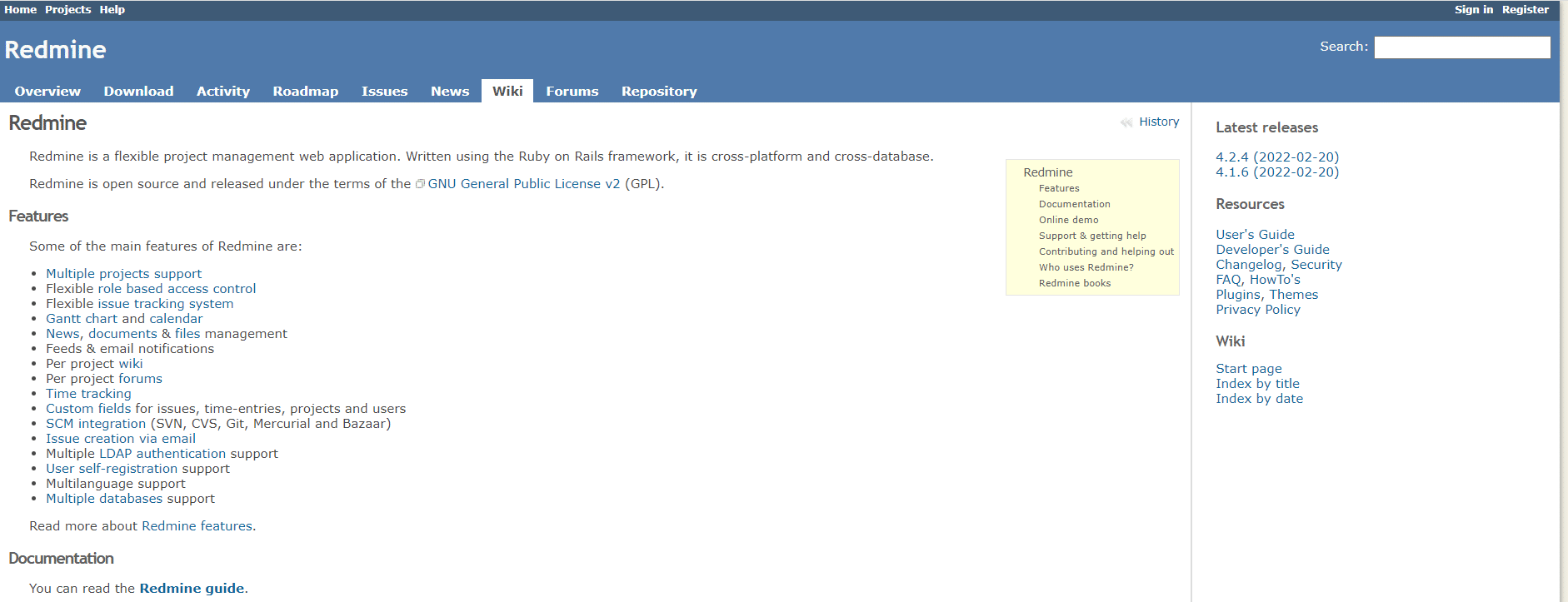Open the Repository tab
This screenshot has width=1568, height=602.
click(659, 91)
